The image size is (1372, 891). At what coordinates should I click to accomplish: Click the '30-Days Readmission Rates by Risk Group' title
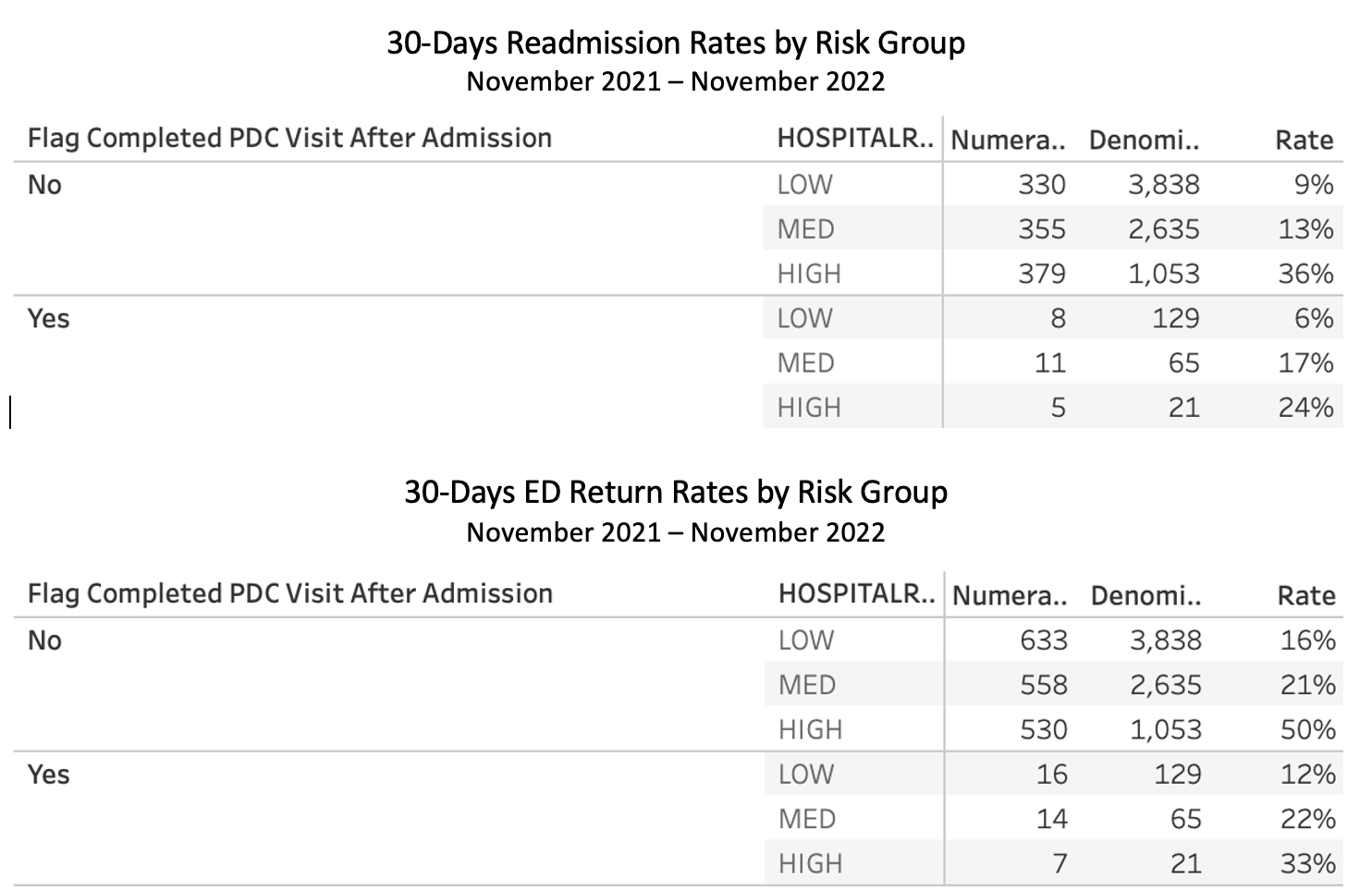[675, 43]
